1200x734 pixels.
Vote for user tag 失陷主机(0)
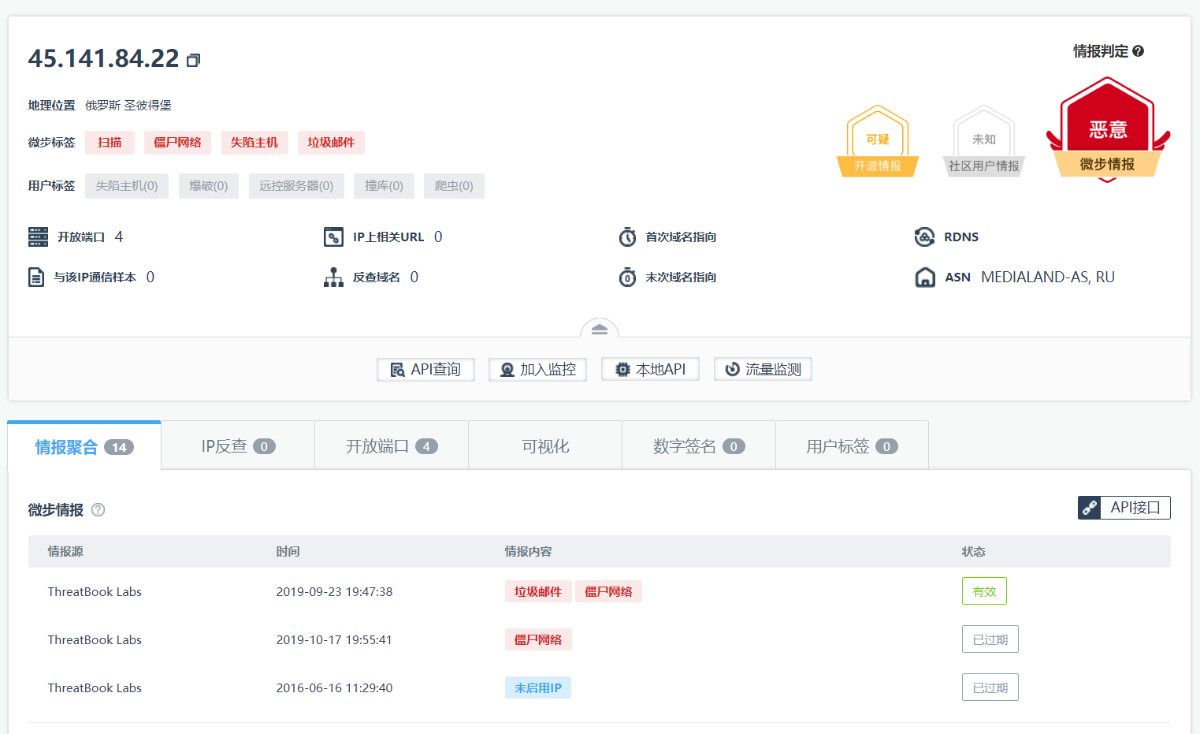[127, 186]
